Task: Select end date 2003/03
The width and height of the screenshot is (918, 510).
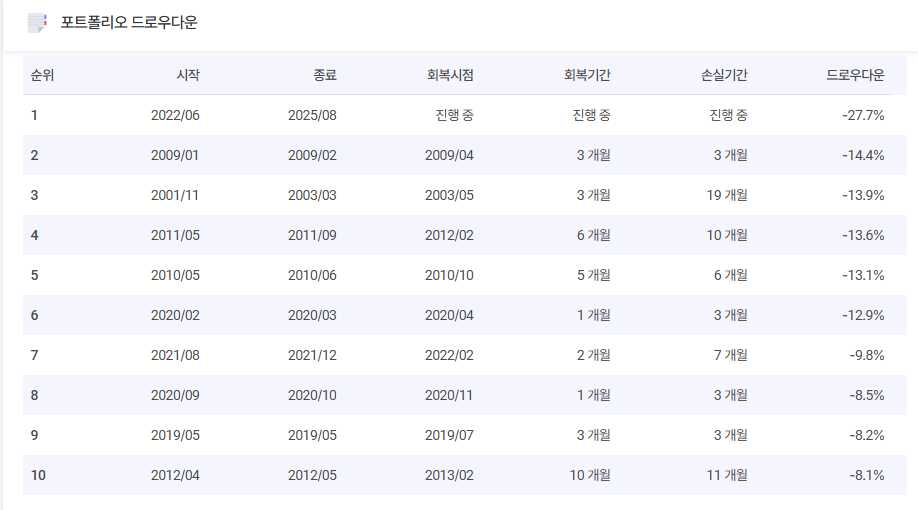Action: 312,195
